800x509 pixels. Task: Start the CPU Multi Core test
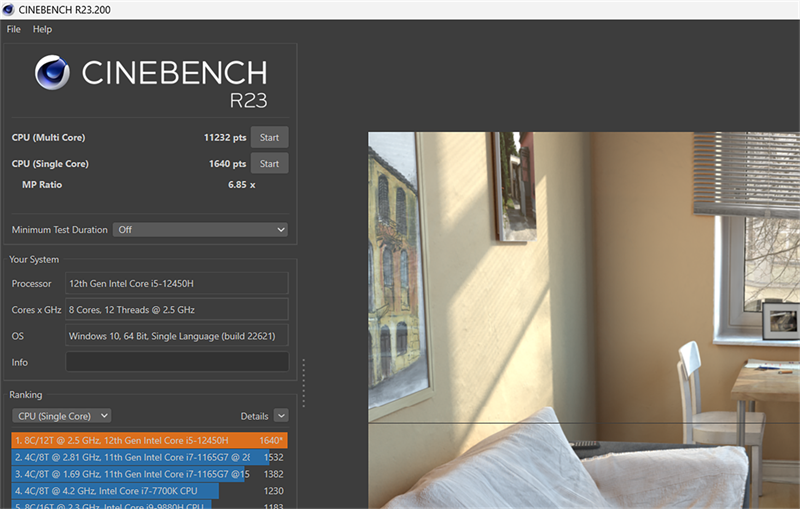(x=269, y=137)
